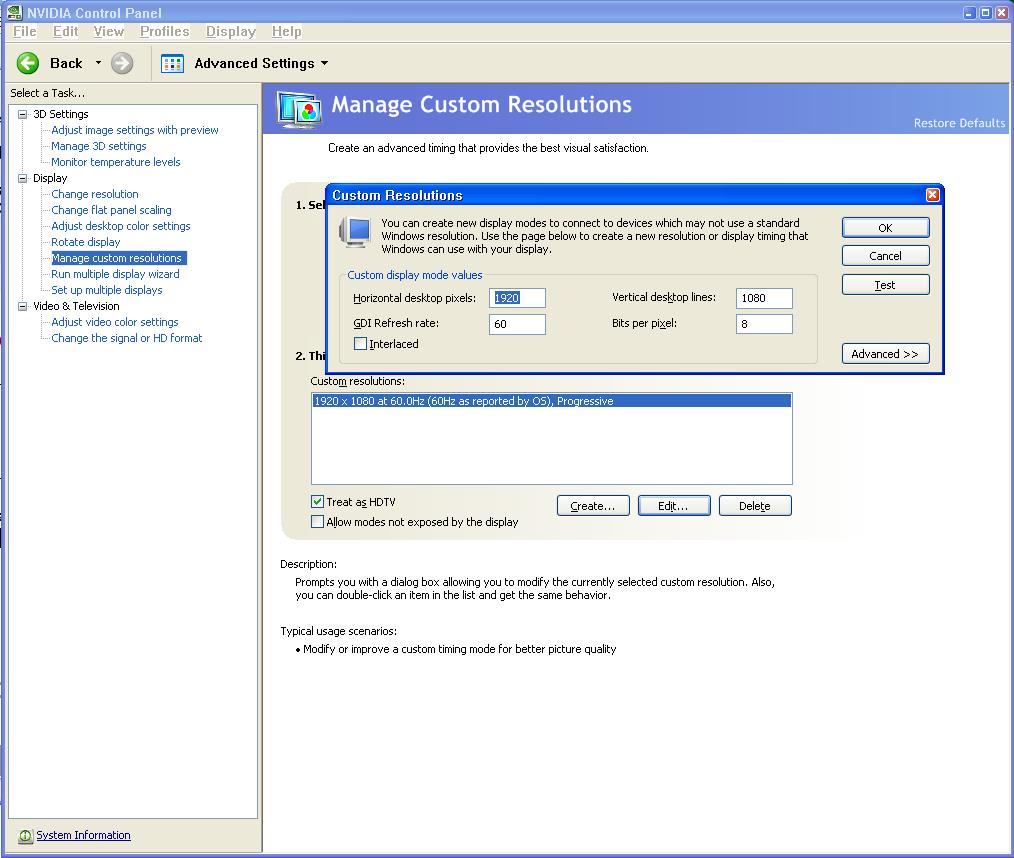Click the Manage Custom Resolutions header icon
The image size is (1014, 858).
pyautogui.click(x=299, y=110)
